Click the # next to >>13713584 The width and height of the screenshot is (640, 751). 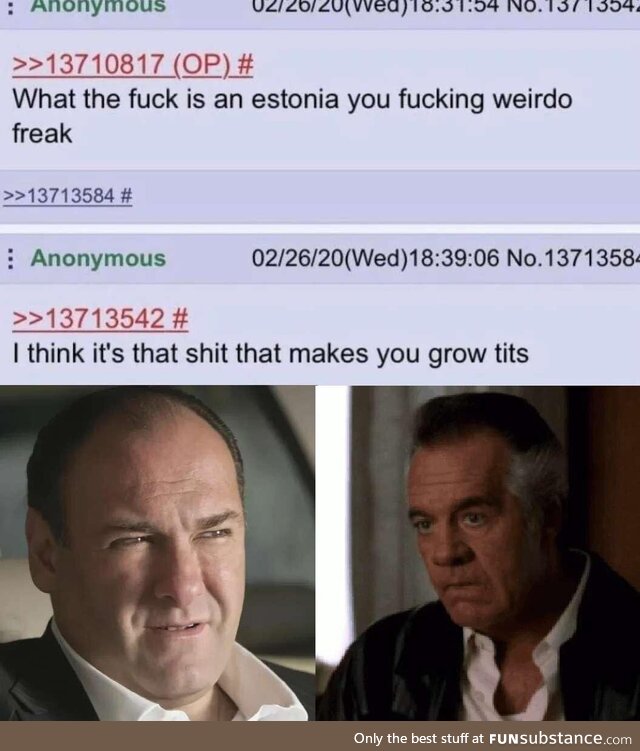click(x=126, y=195)
